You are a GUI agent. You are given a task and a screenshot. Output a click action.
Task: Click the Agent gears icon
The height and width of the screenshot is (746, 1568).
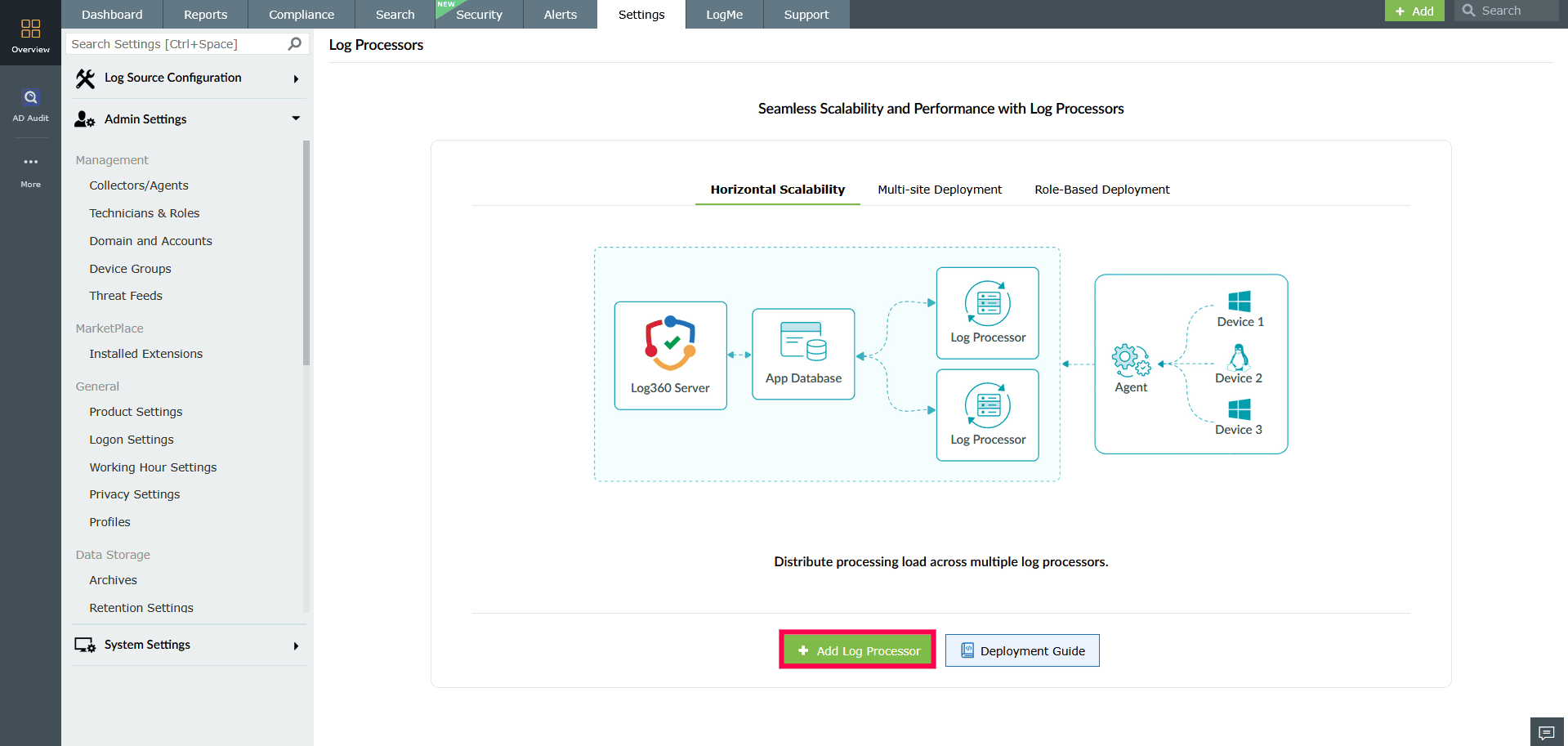(x=1131, y=360)
